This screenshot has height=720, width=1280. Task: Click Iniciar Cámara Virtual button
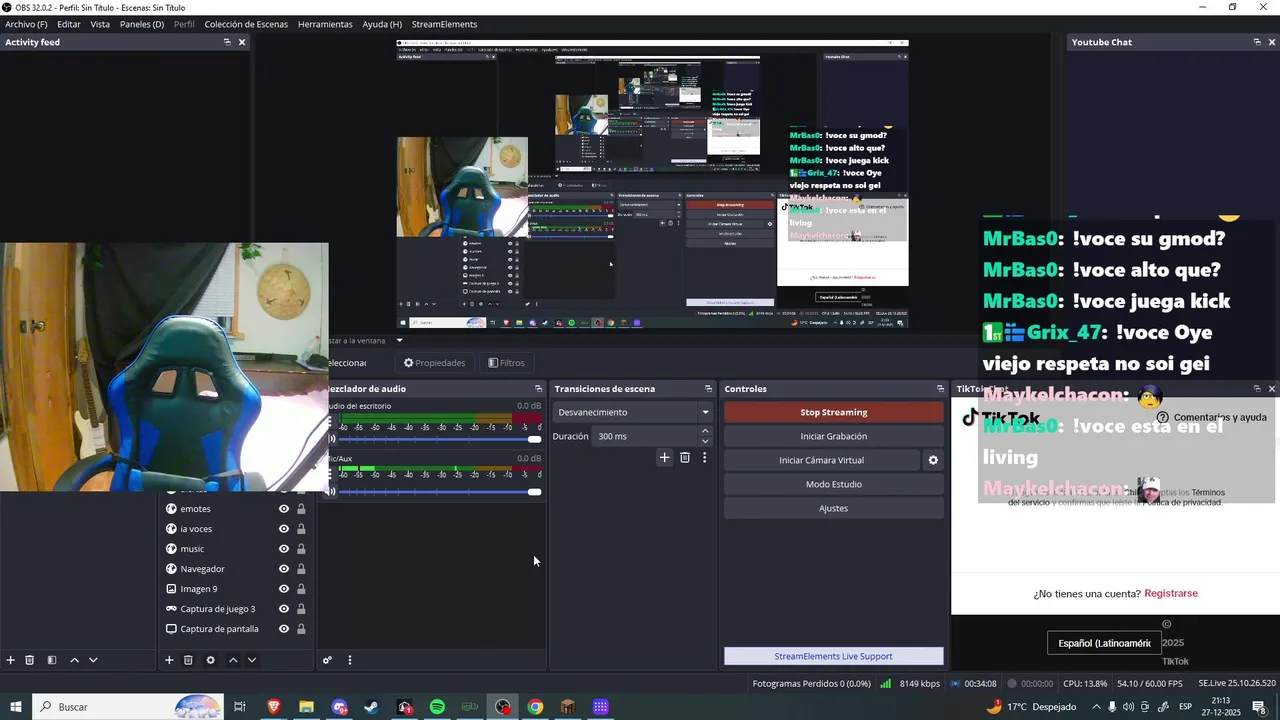click(821, 460)
